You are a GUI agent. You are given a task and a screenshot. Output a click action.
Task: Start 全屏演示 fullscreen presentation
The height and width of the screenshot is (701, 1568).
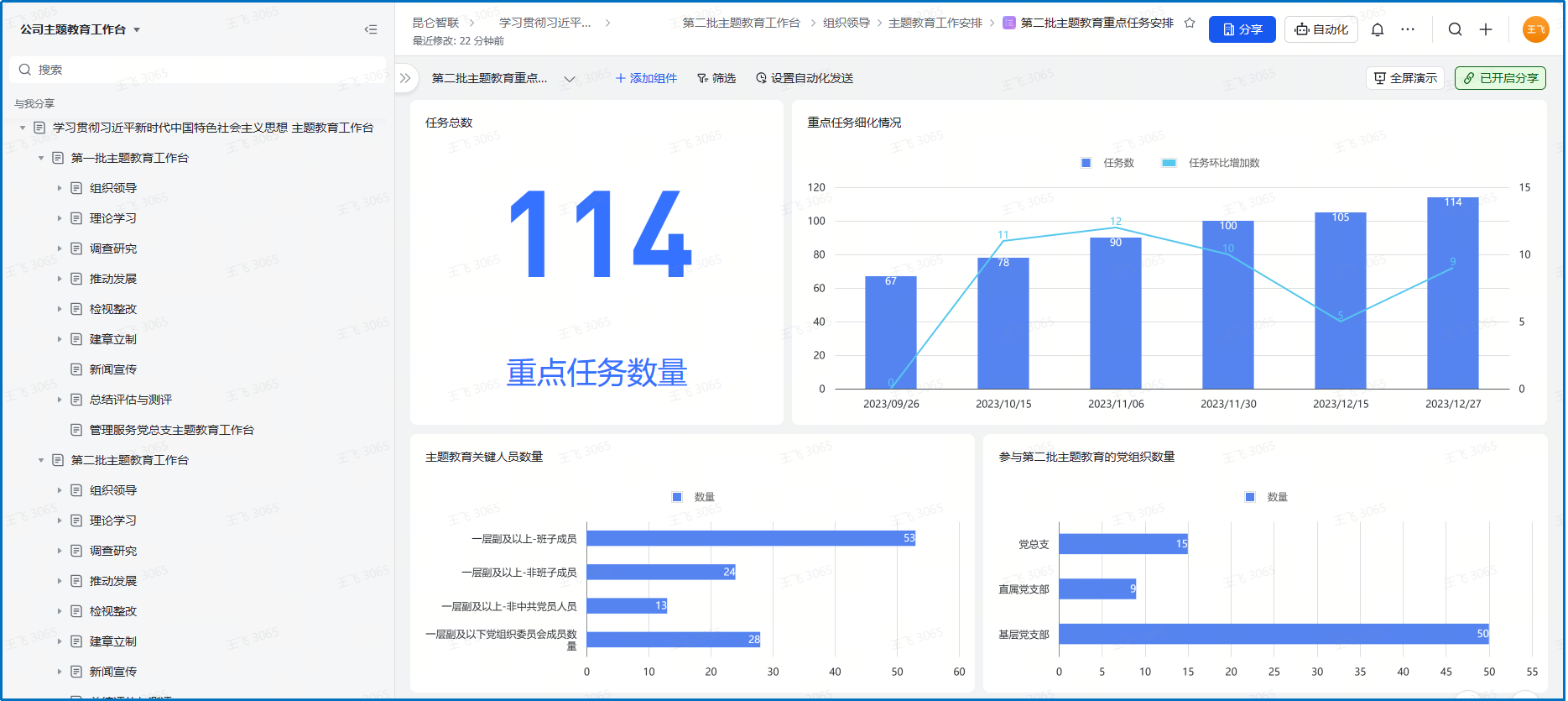(x=1405, y=78)
